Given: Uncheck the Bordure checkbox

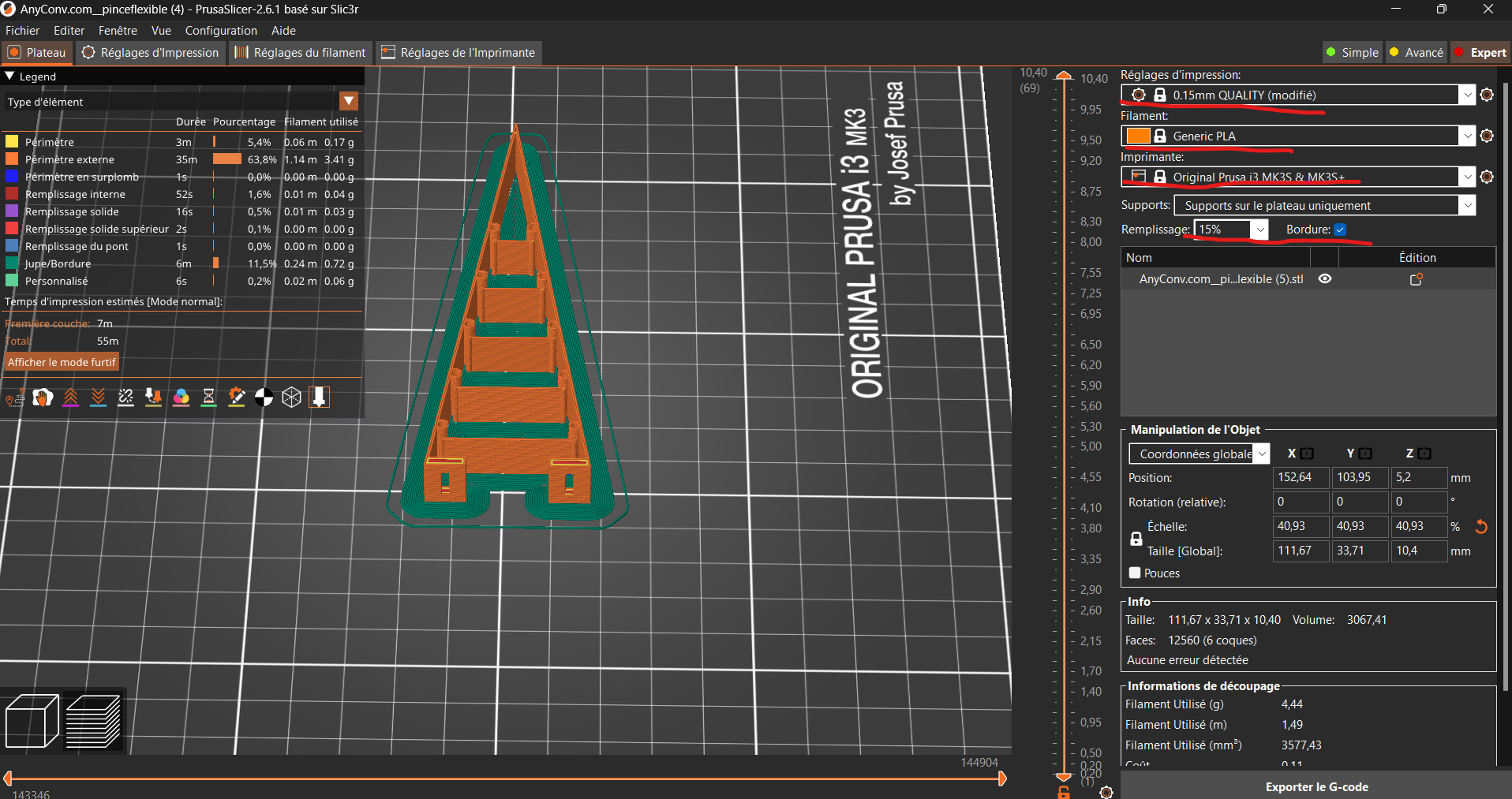Looking at the screenshot, I should click(1340, 230).
